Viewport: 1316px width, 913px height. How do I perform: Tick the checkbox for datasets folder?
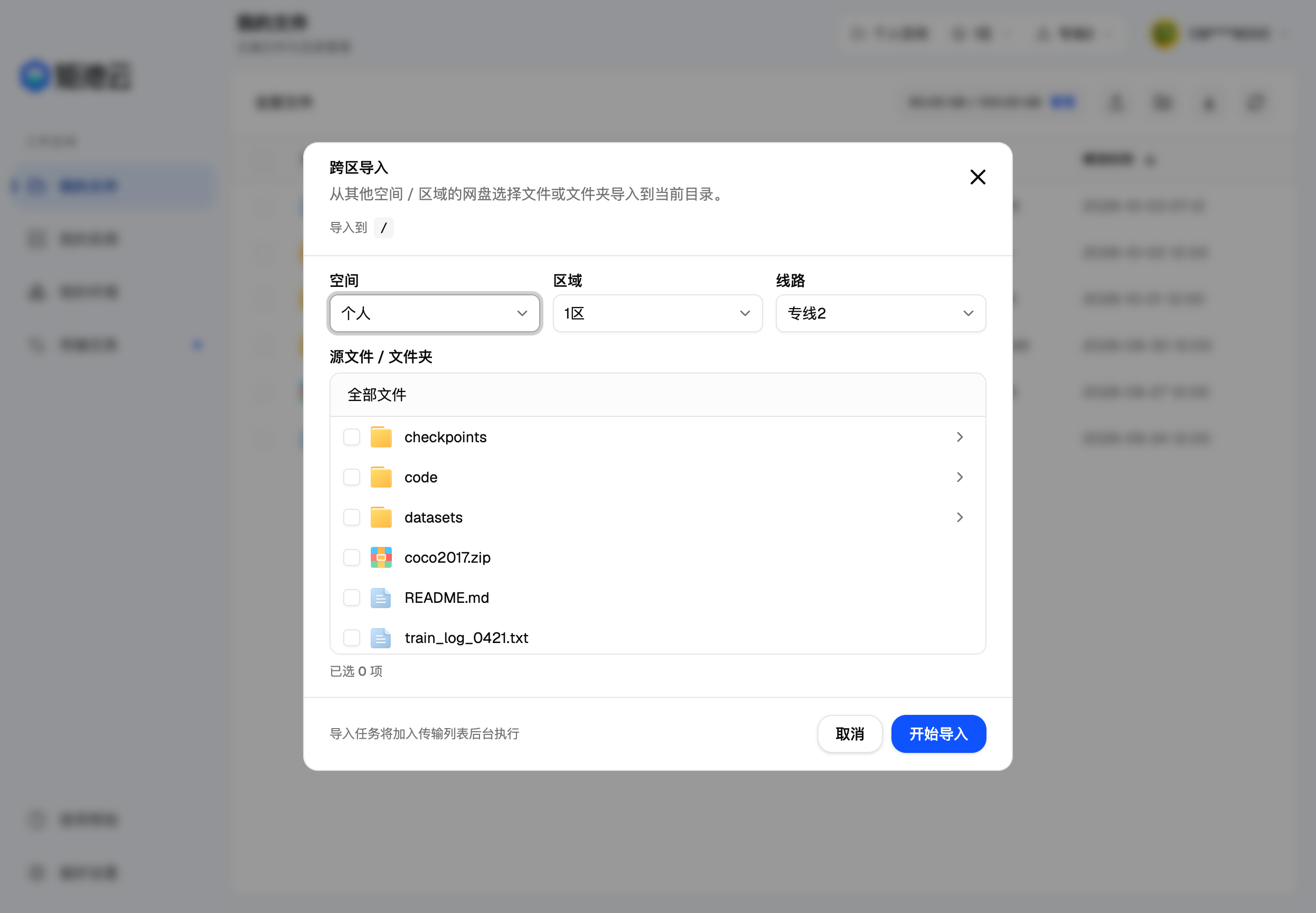(352, 517)
